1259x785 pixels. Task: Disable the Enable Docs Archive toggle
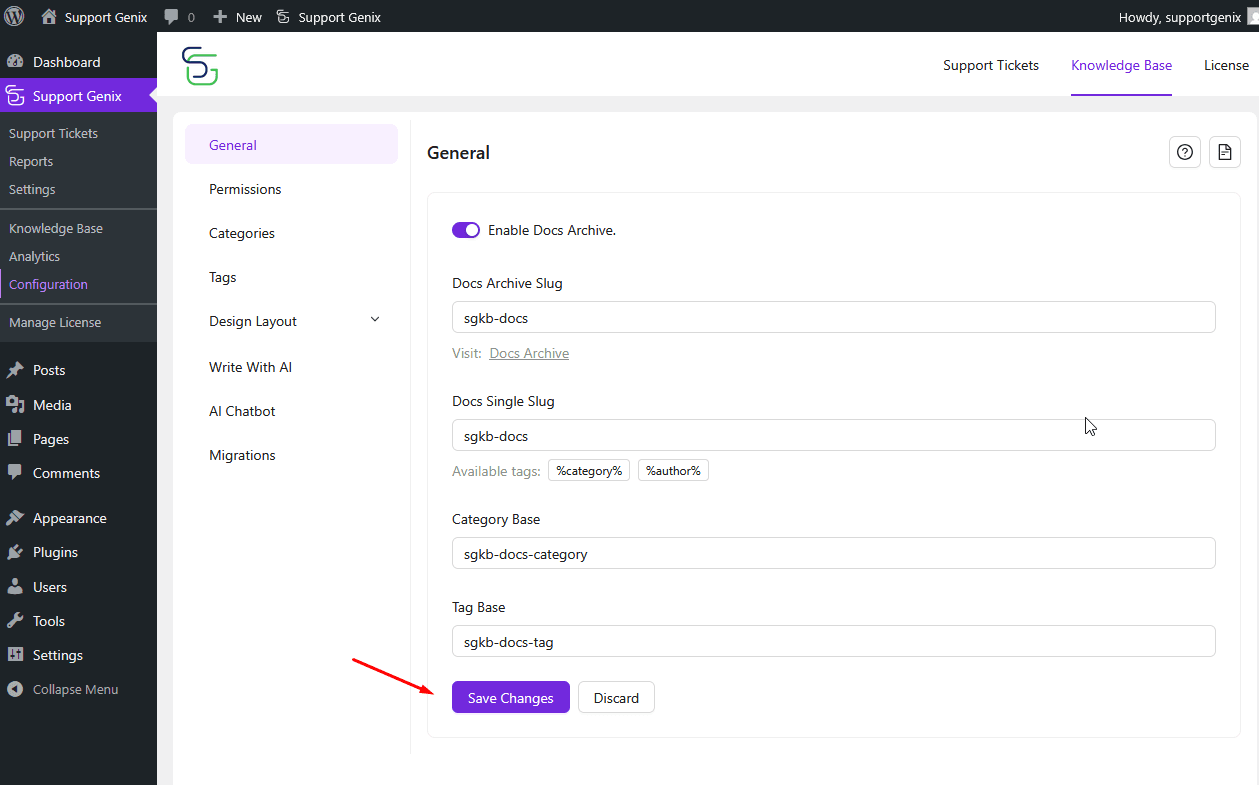[466, 230]
